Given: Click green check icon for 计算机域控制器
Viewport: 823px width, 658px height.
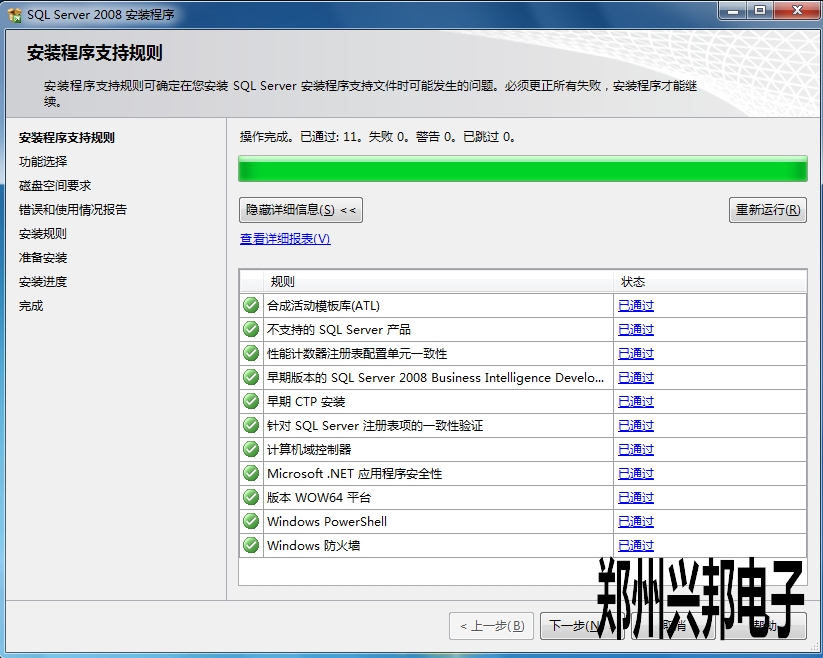Looking at the screenshot, I should click(x=251, y=449).
